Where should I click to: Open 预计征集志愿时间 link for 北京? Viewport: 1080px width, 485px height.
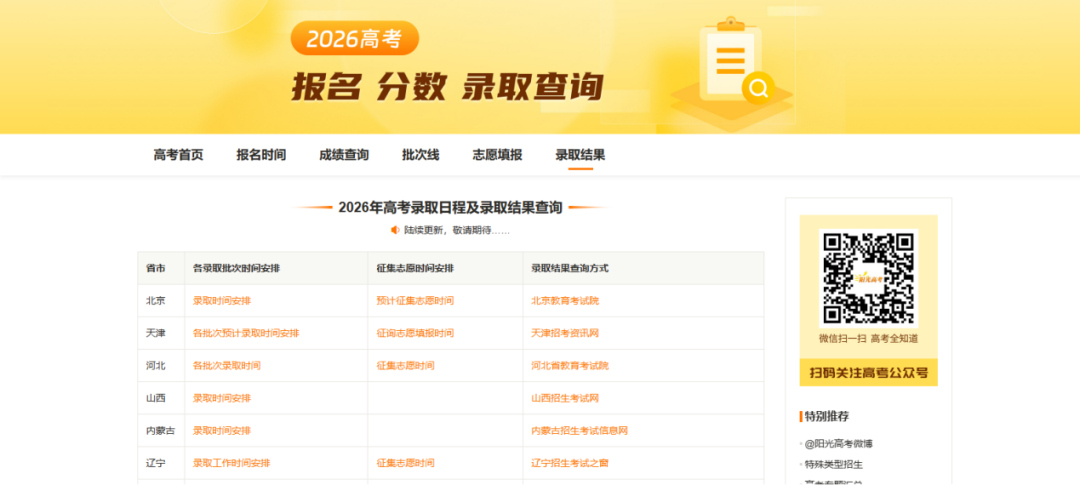tap(415, 301)
